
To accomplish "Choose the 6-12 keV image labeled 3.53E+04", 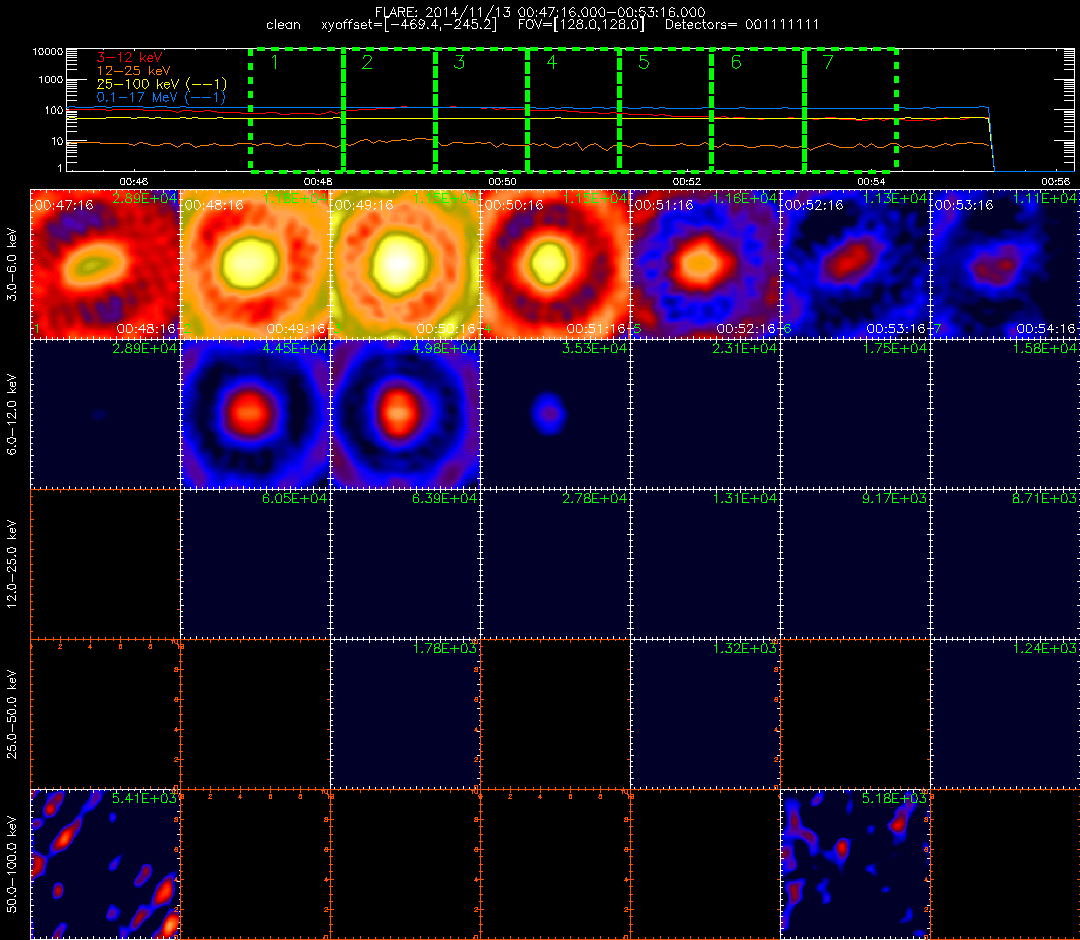I will coord(555,415).
